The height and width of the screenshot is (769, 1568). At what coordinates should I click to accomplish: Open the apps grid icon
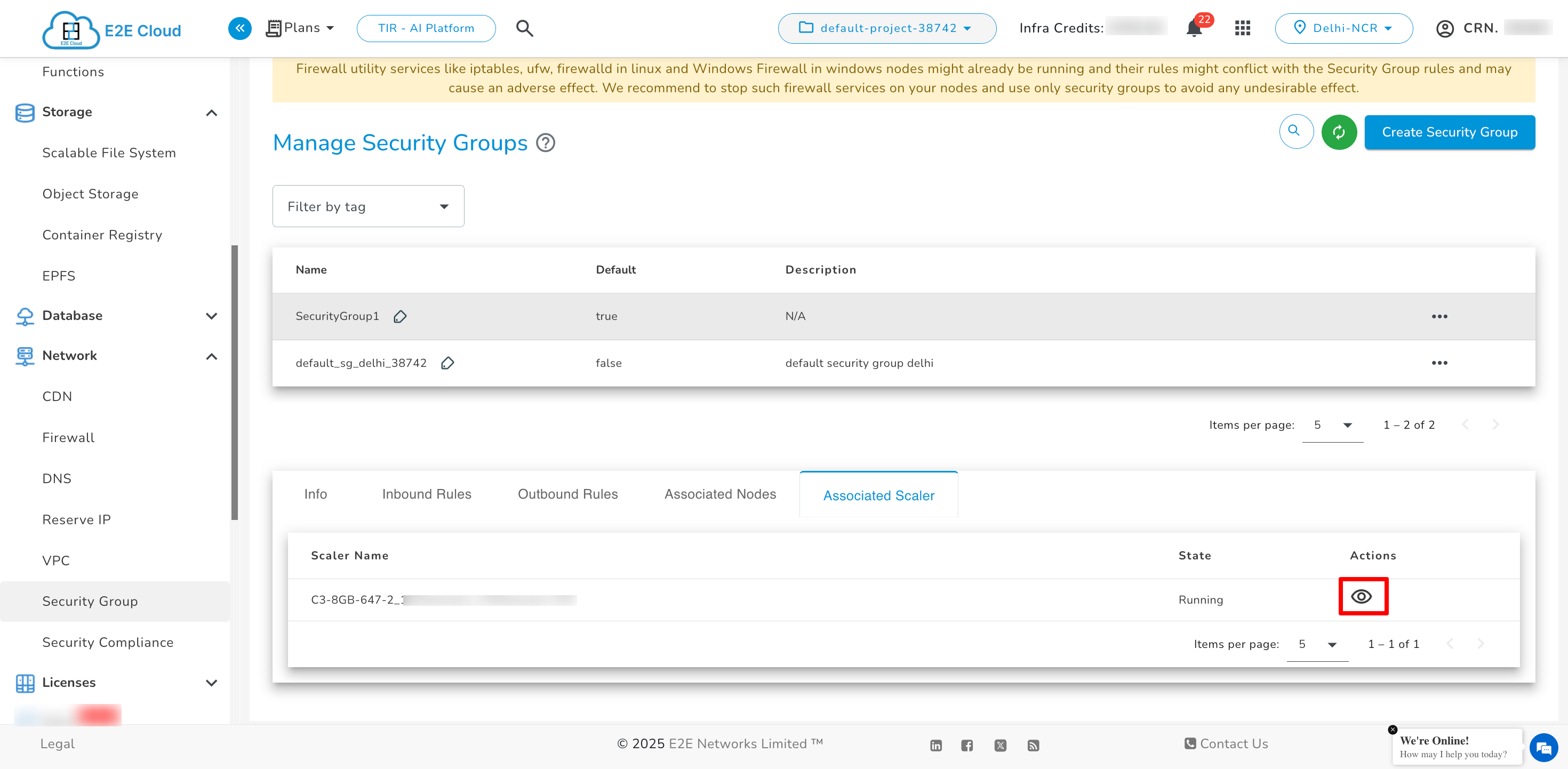pos(1242,28)
